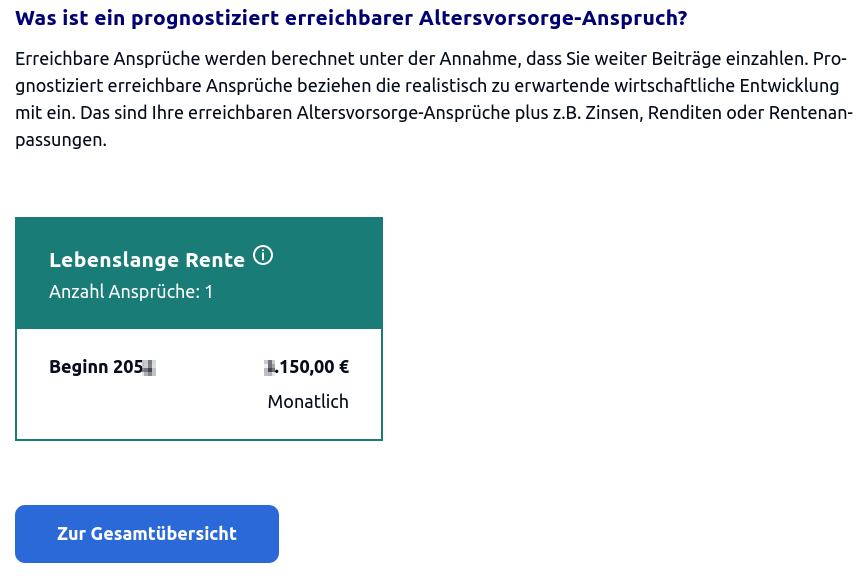Click the blurred digit after Beginn 205
The image size is (860, 581).
pyautogui.click(x=149, y=367)
